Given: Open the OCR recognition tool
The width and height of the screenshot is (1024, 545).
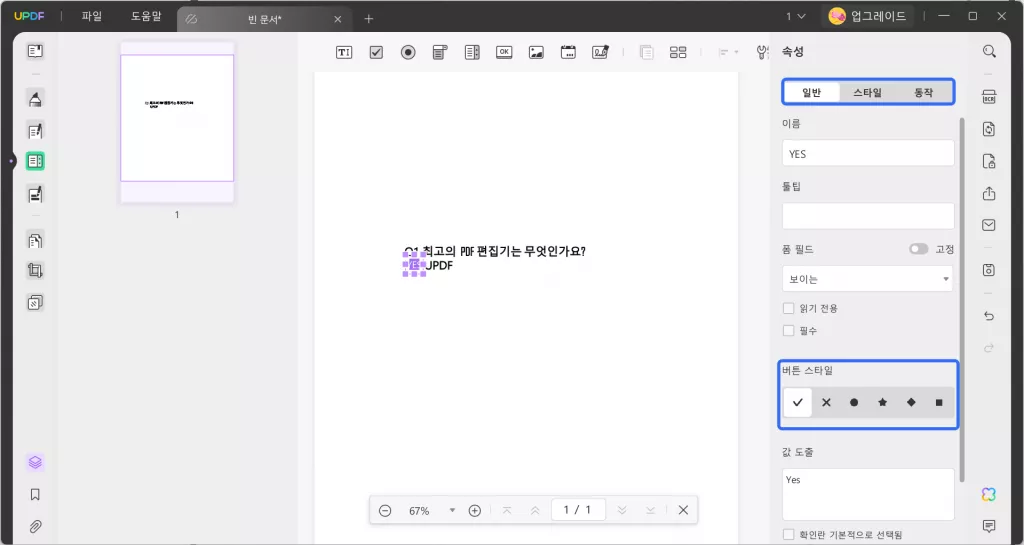Looking at the screenshot, I should click(x=989, y=97).
